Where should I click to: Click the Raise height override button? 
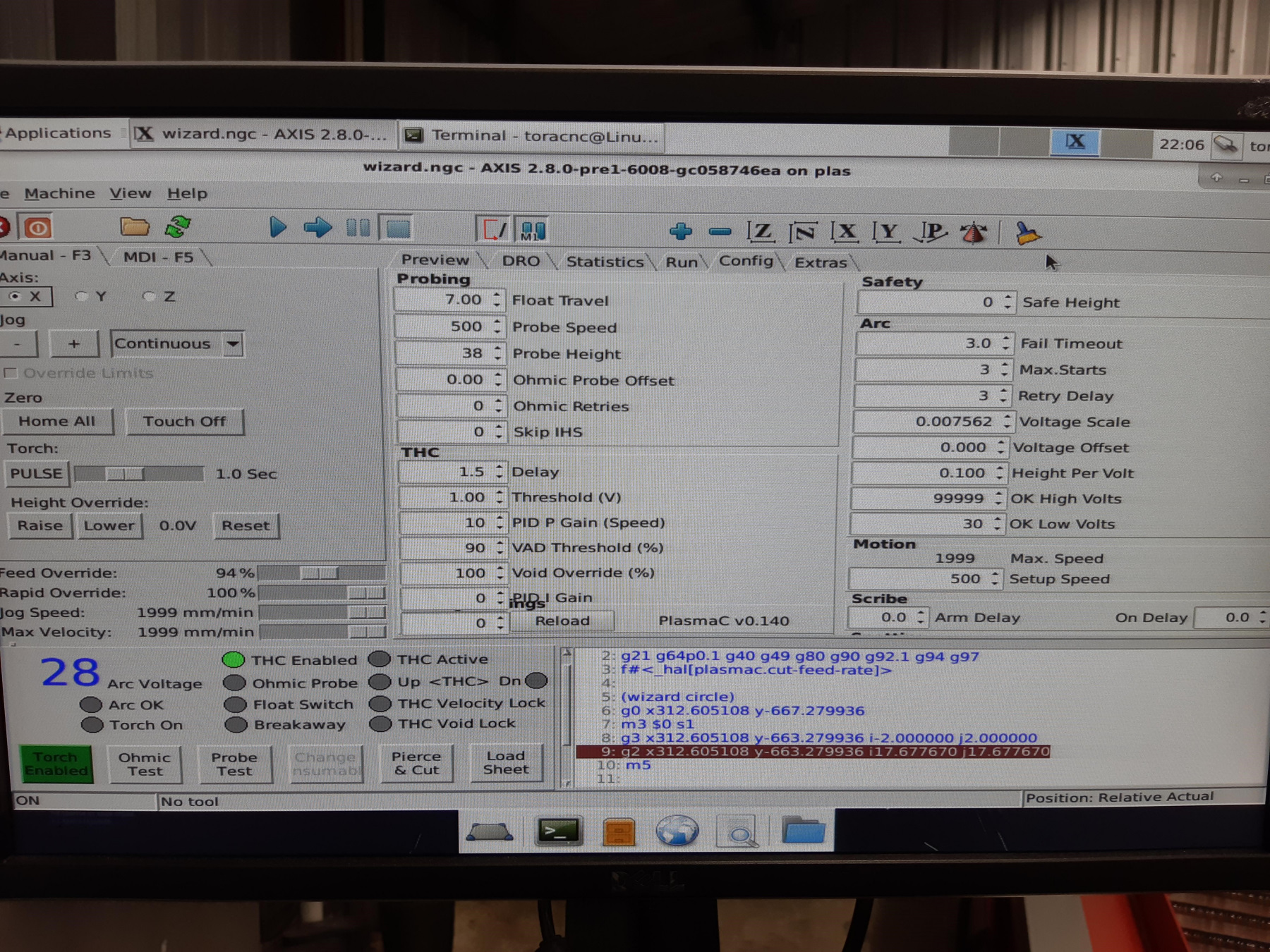click(x=40, y=525)
